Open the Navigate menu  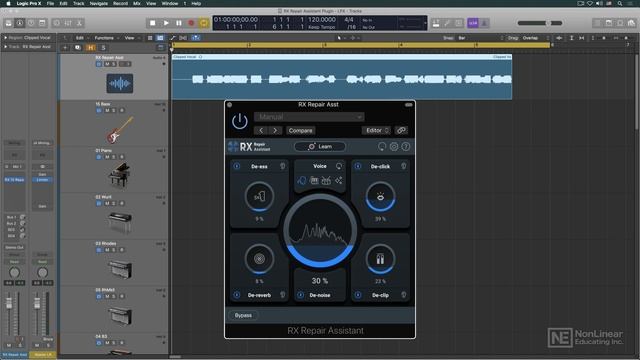[98, 3]
